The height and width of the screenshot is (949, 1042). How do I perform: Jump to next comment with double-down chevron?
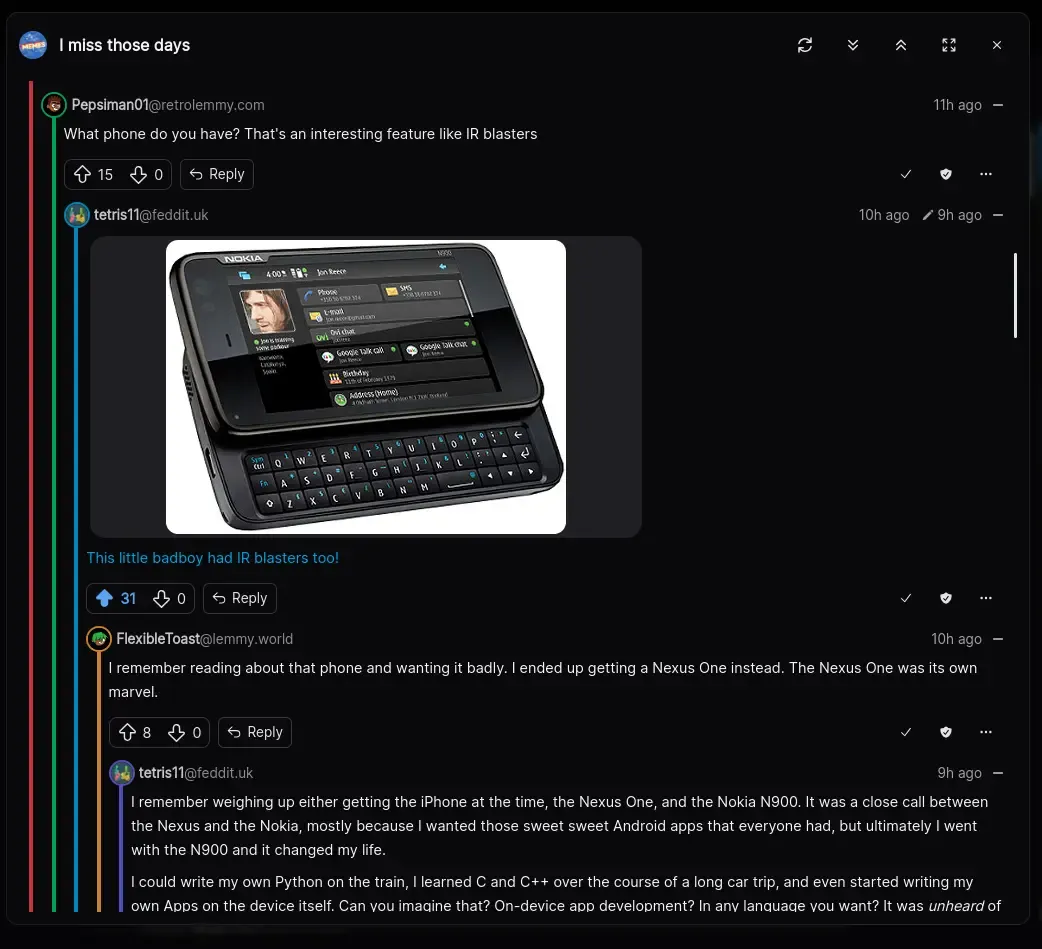coord(853,45)
